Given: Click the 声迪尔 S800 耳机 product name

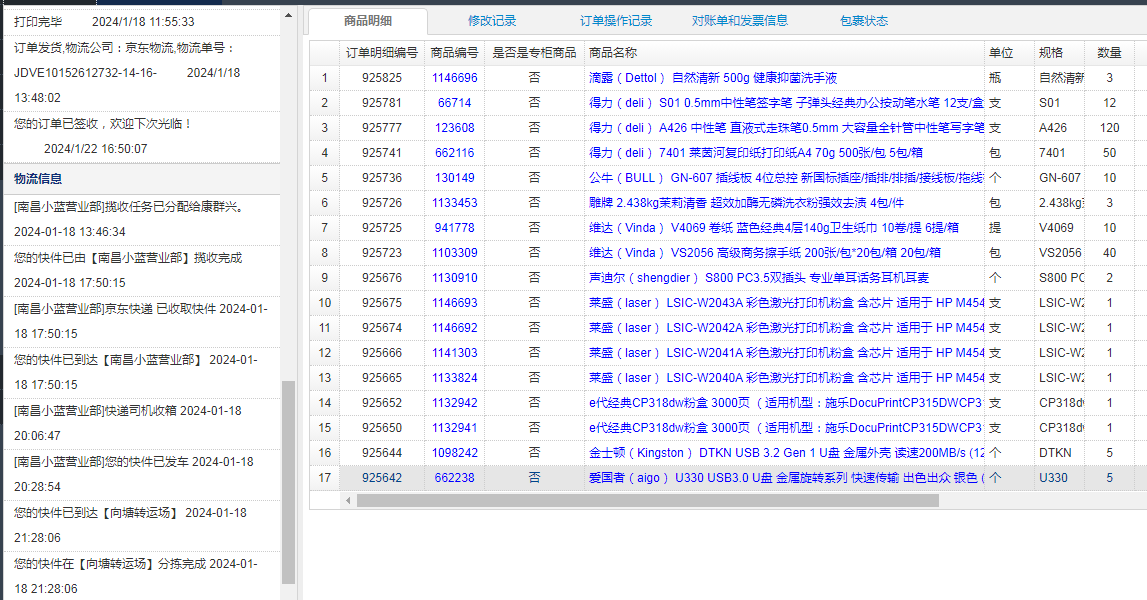Looking at the screenshot, I should 759,278.
